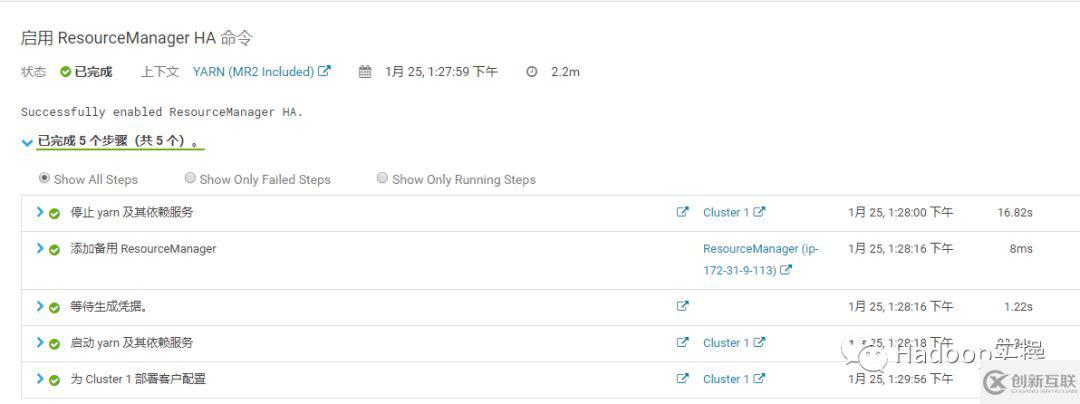Open Cluster 1 link in 停止 yarn row
Screen dimensions: 1080x404
[x=726, y=212]
